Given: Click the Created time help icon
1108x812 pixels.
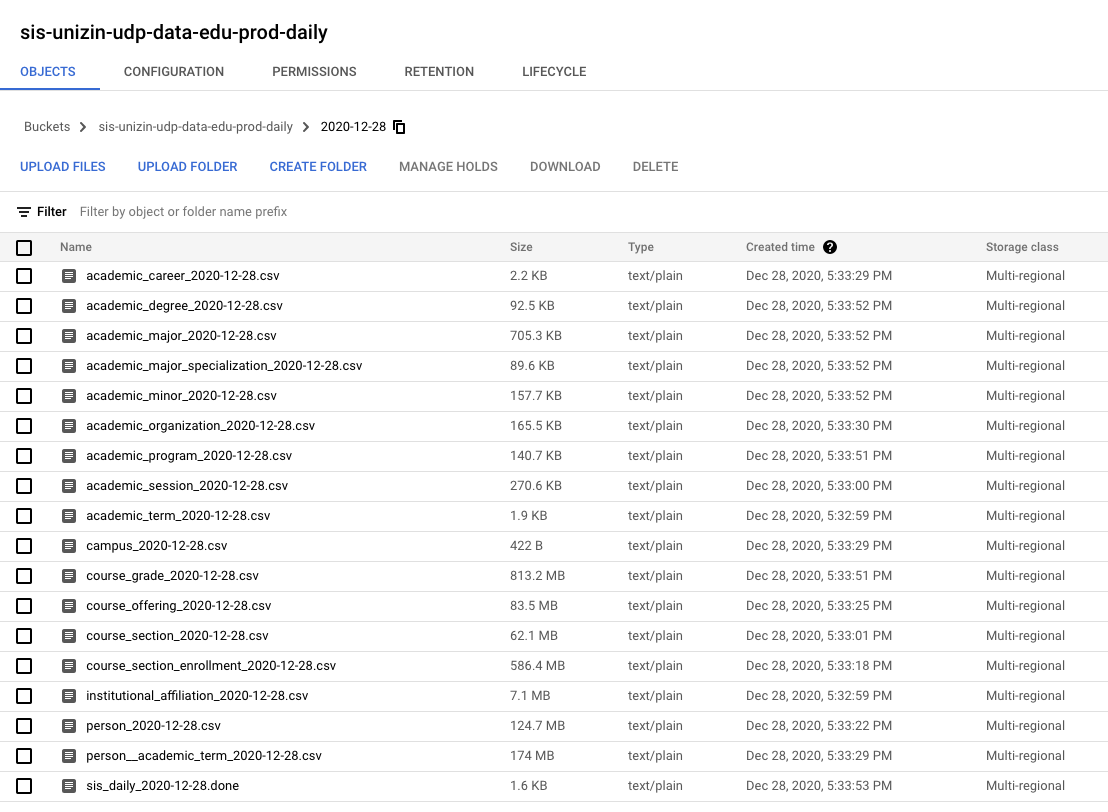Looking at the screenshot, I should [x=830, y=247].
